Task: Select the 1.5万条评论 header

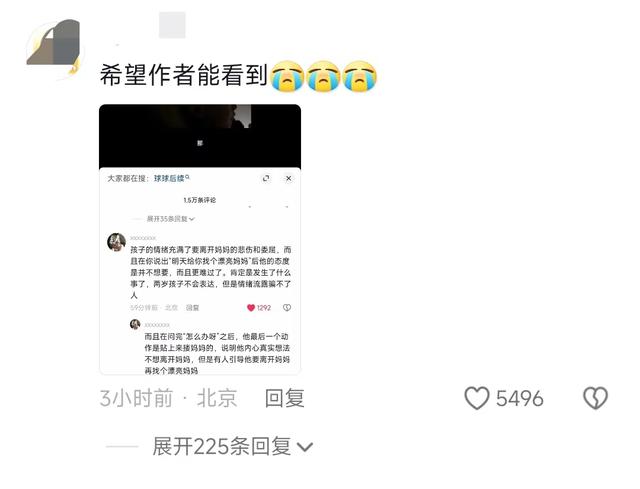Action: coord(200,200)
